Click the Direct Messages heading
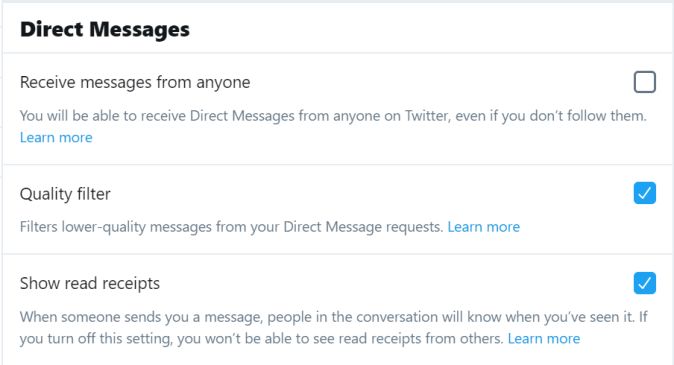 pyautogui.click(x=105, y=29)
